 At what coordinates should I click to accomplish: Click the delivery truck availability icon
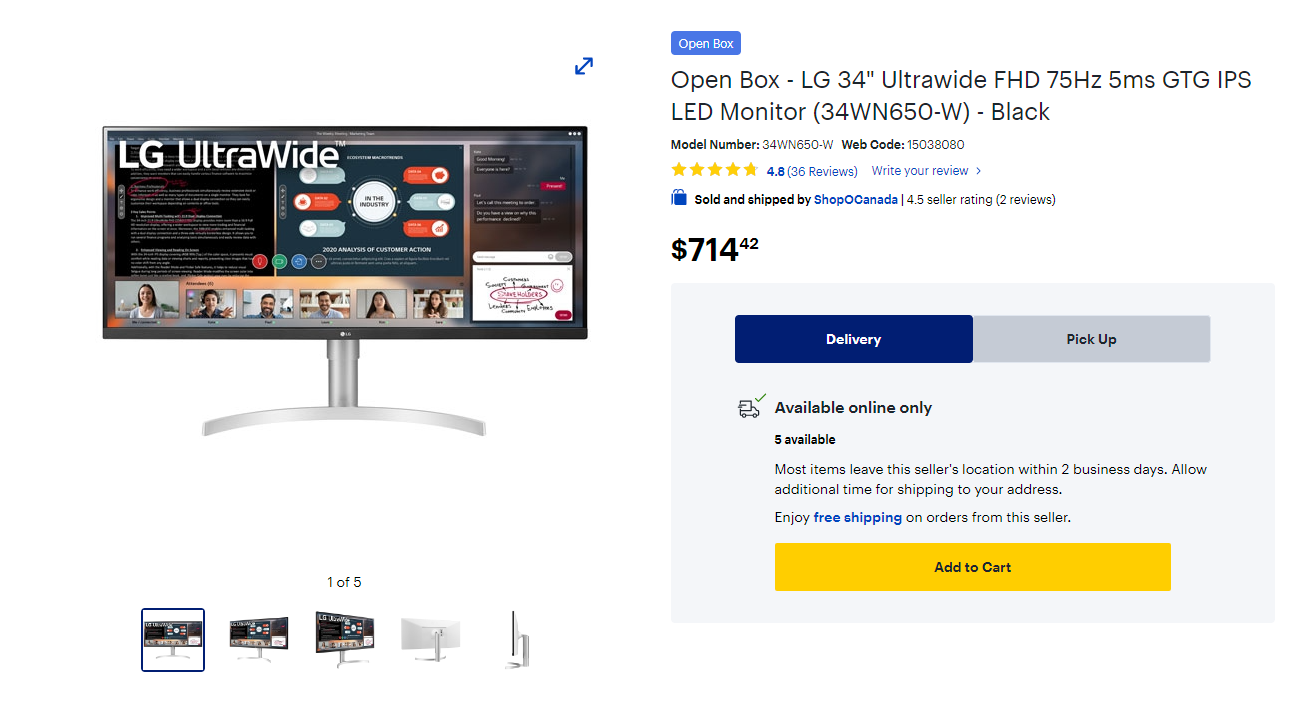point(751,406)
